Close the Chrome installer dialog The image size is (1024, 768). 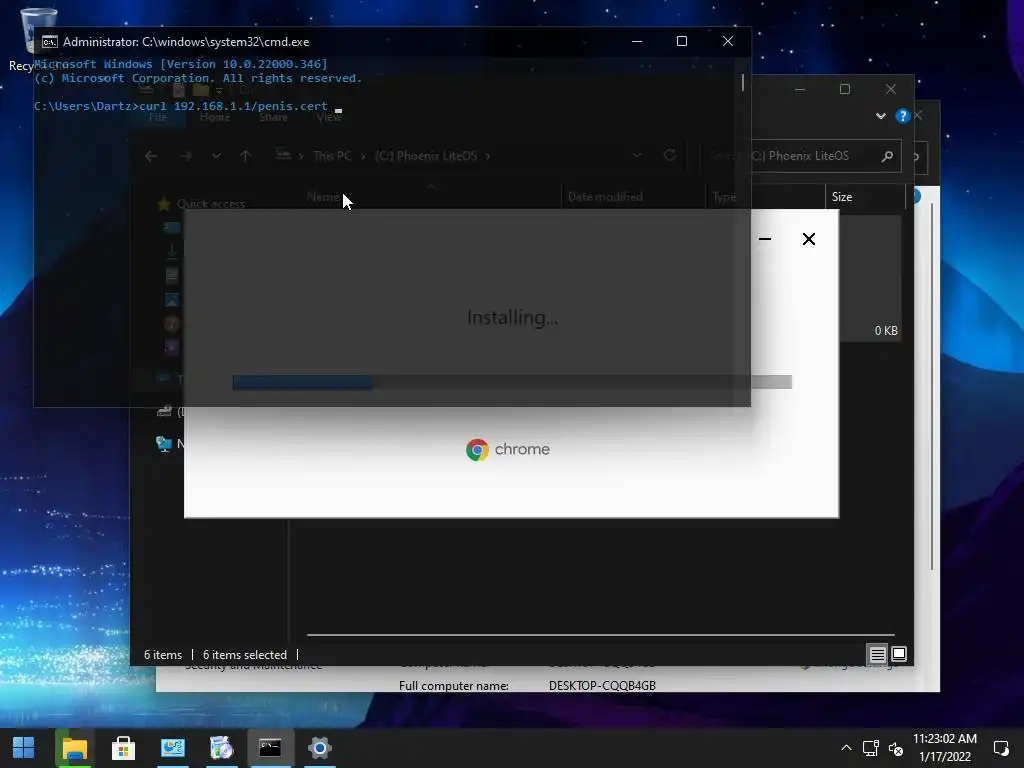coord(808,239)
